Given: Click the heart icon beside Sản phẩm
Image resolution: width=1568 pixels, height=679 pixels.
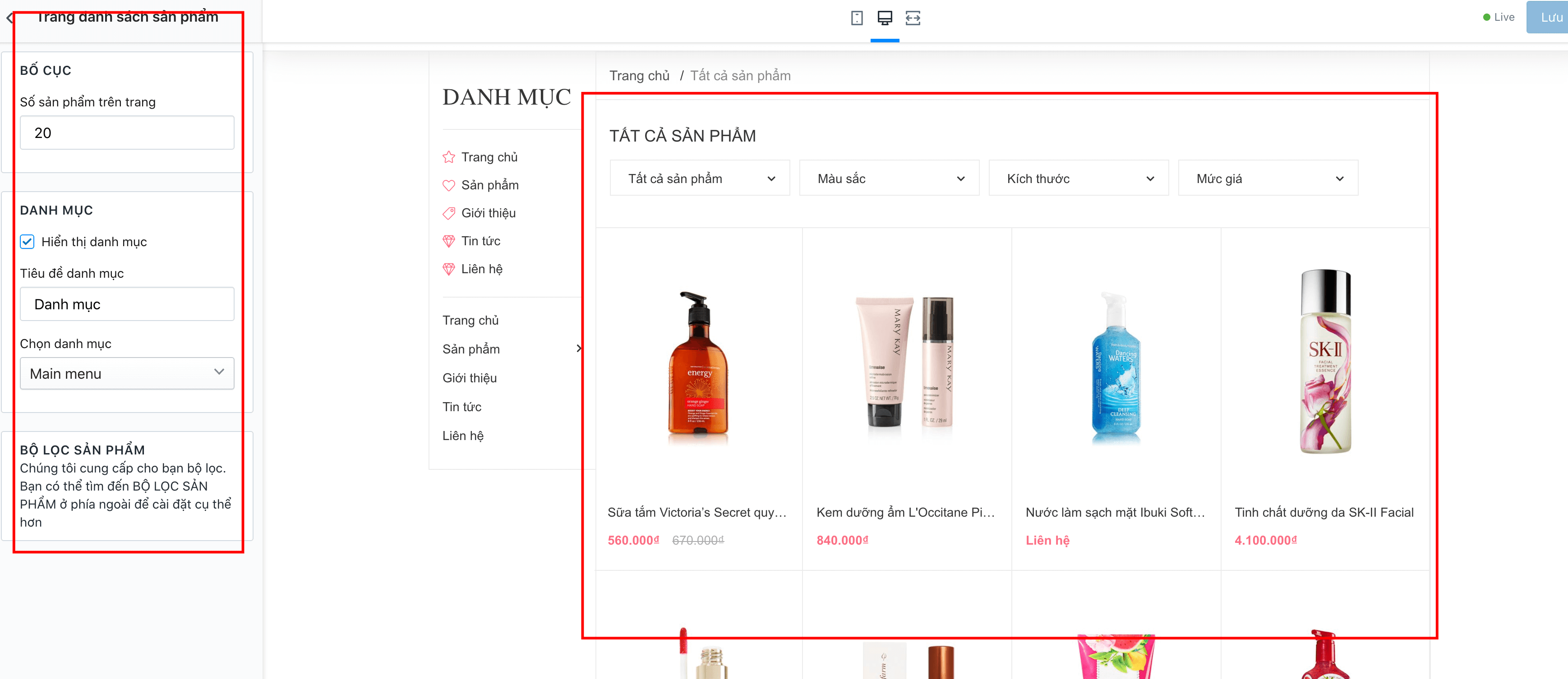Looking at the screenshot, I should [x=448, y=186].
